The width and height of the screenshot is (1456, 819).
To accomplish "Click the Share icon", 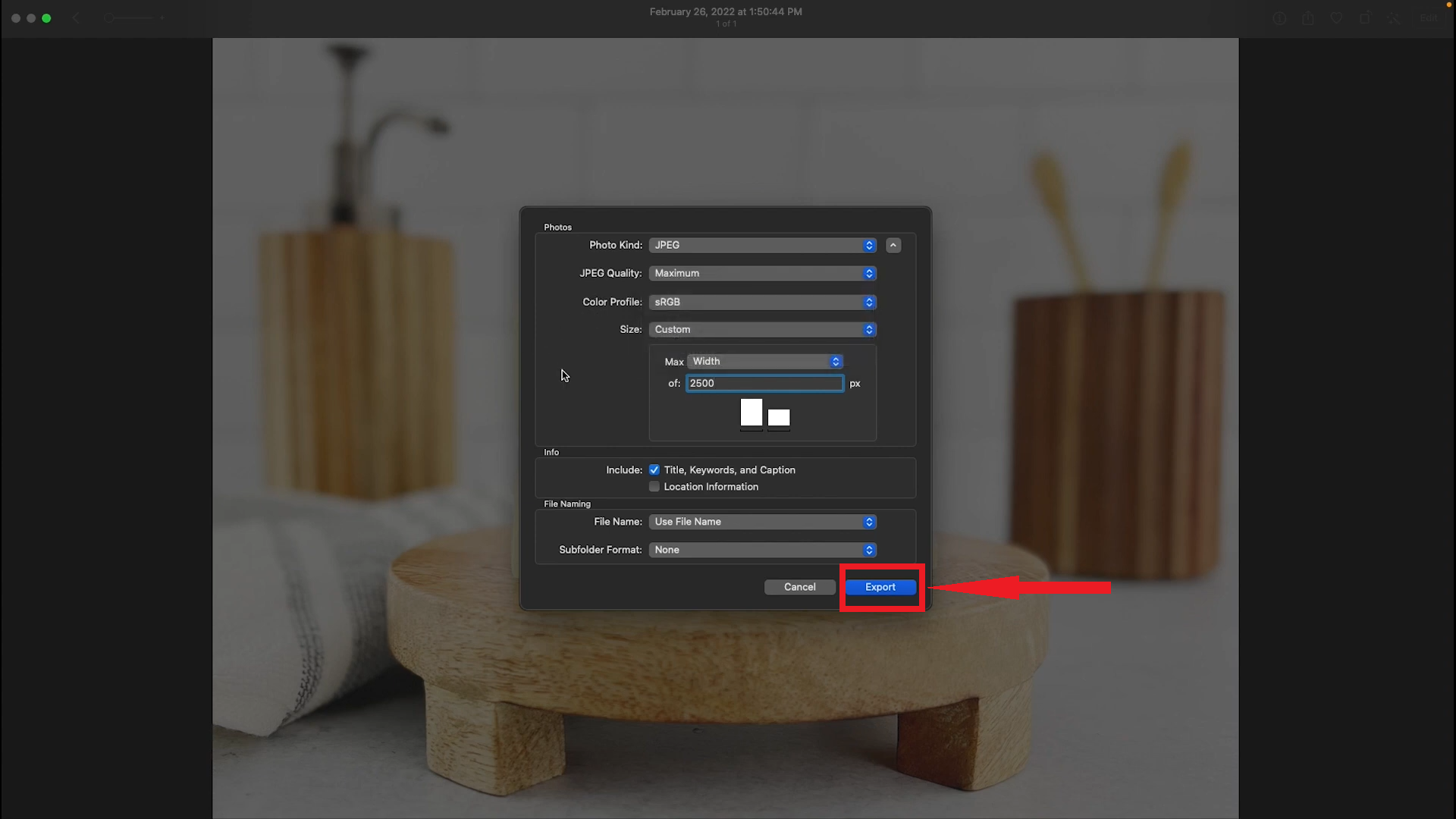I will pyautogui.click(x=1308, y=18).
